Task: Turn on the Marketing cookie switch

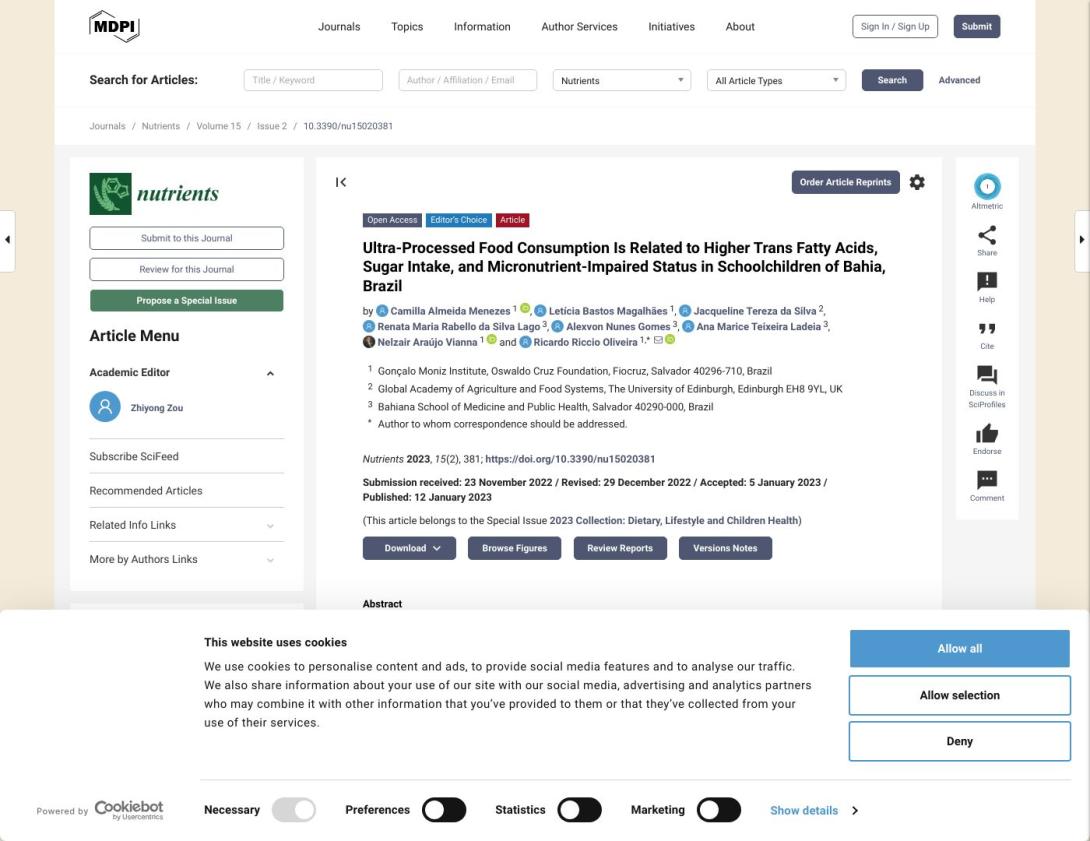Action: (x=719, y=810)
